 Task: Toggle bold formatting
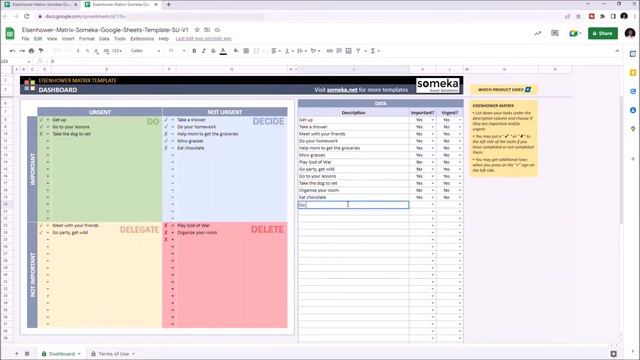[x=194, y=51]
